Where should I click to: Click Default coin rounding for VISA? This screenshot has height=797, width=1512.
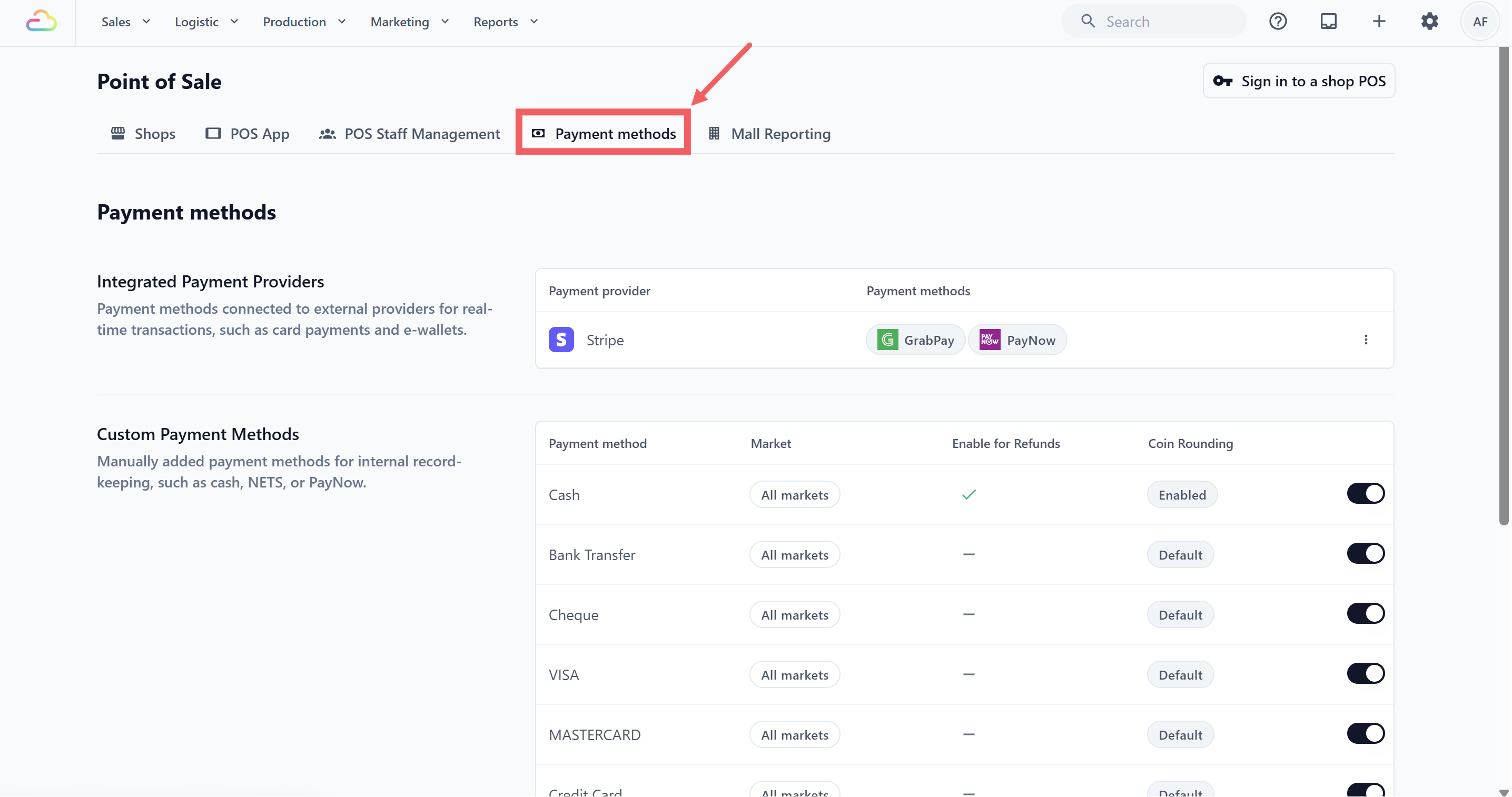1180,675
